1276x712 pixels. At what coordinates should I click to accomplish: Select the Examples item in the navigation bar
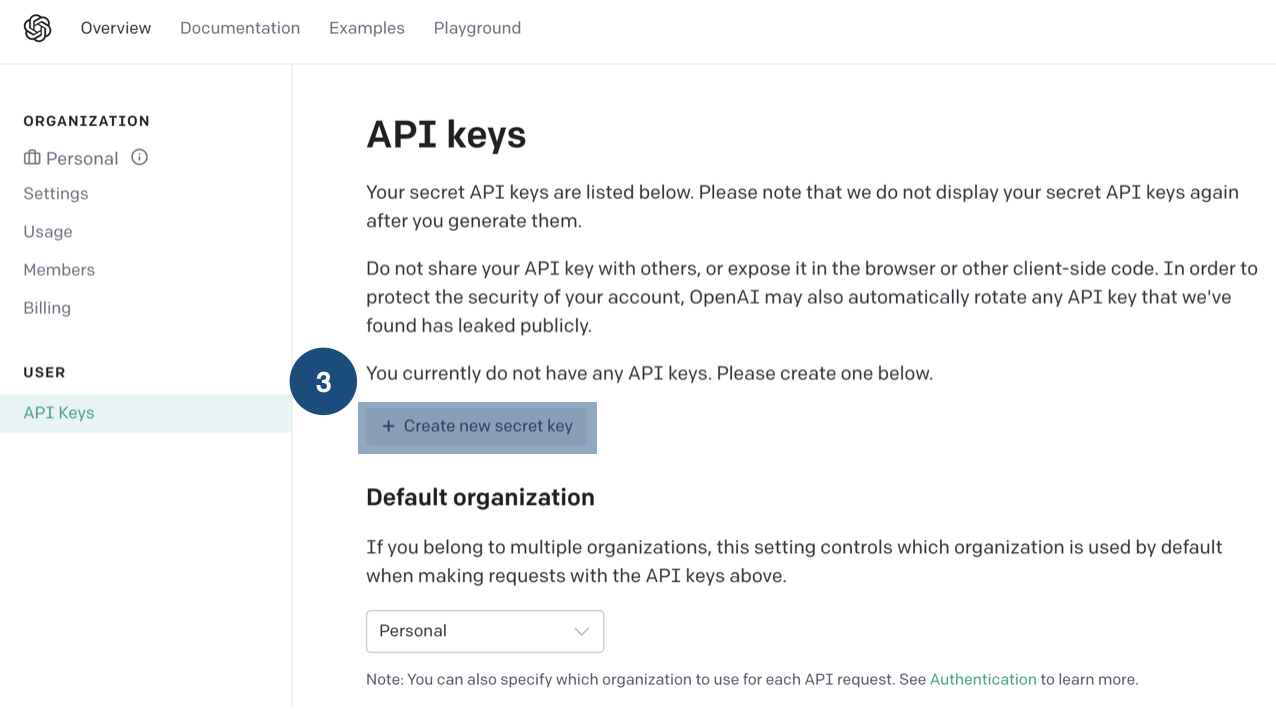pyautogui.click(x=366, y=28)
